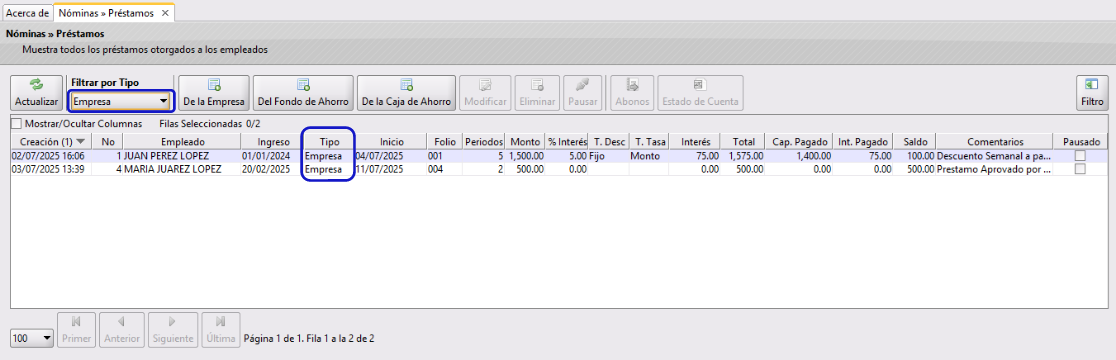Sort by the % Interés column header
The height and width of the screenshot is (360, 1116).
tap(567, 142)
